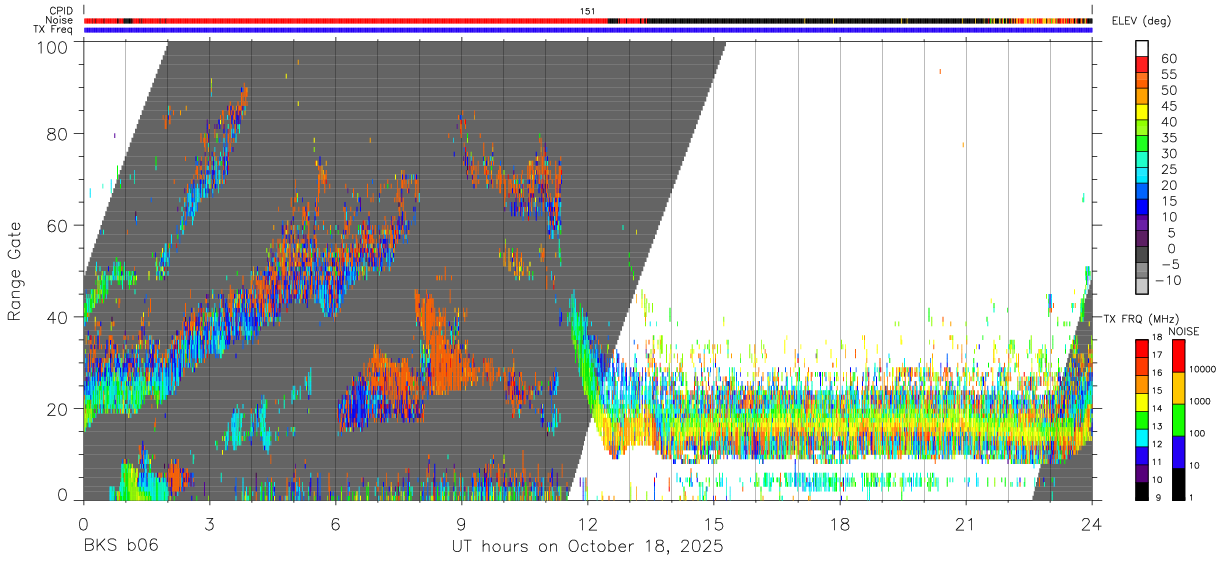Viewport: 1228px width, 567px height.
Task: Click the TX Freq row label
Action: click(x=54, y=29)
